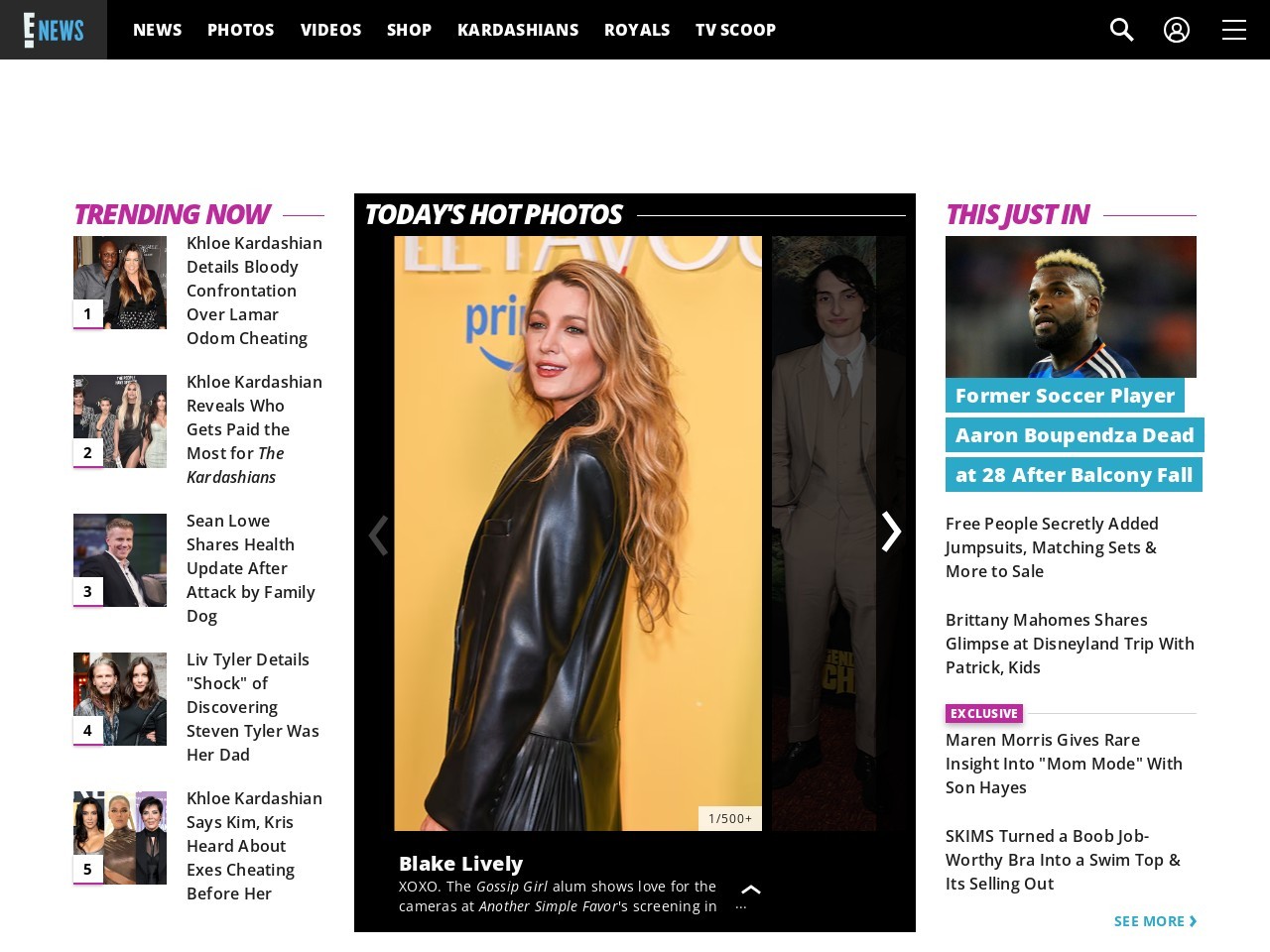This screenshot has width=1270, height=952.
Task: Open the search magnifier icon
Action: point(1121,30)
